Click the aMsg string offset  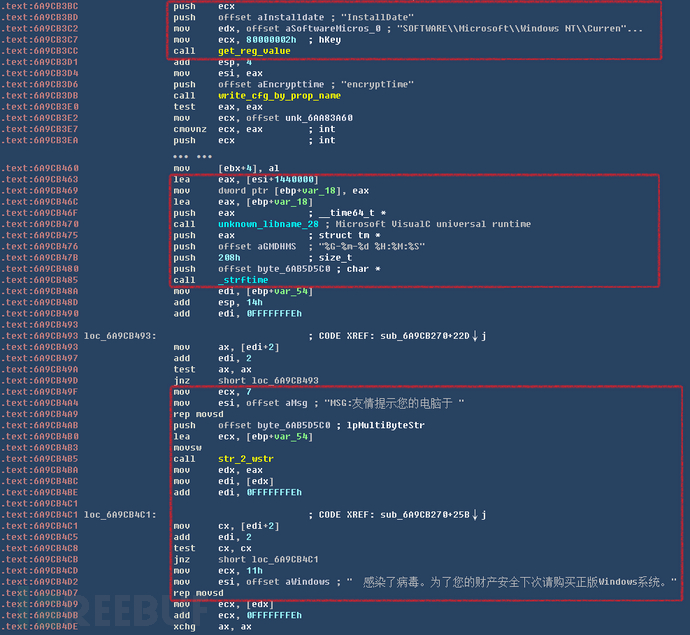pyautogui.click(x=296, y=403)
